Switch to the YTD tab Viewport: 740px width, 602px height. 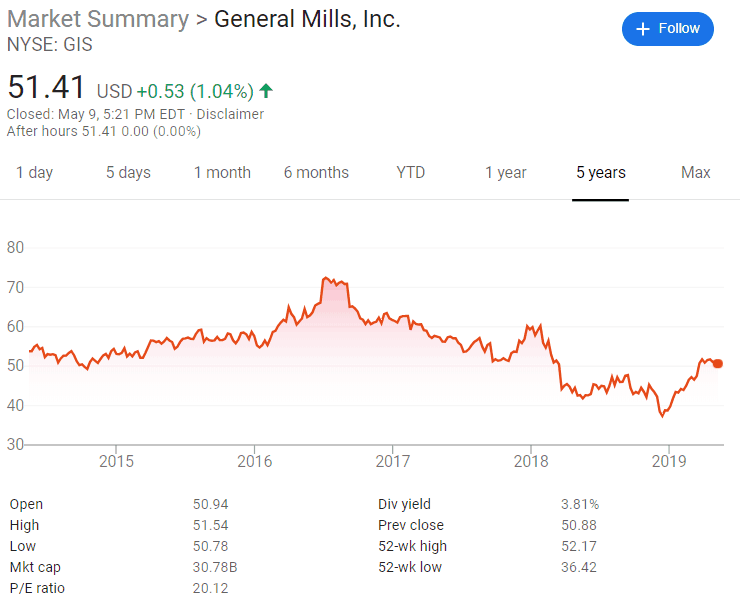[x=410, y=172]
